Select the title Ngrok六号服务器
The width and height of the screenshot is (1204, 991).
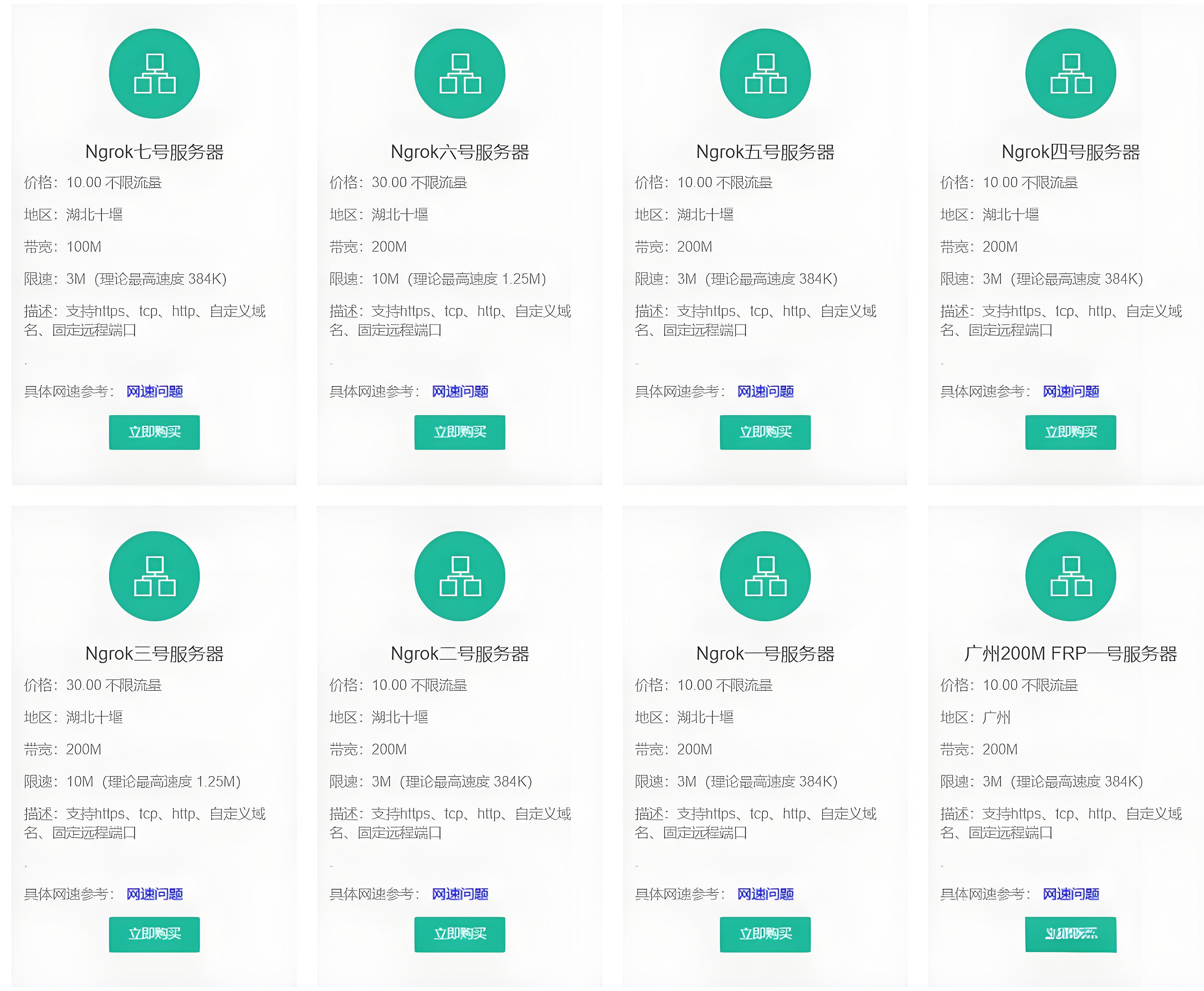click(460, 152)
